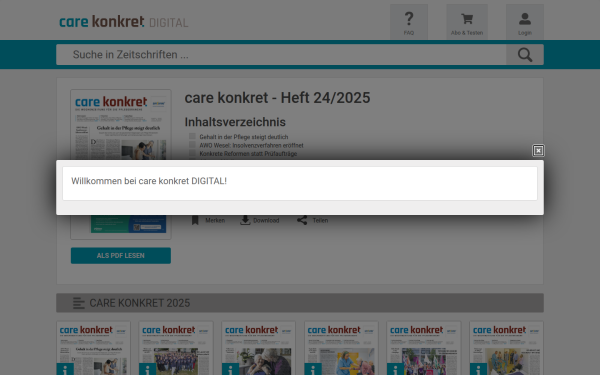Click page icon beside AWO Wesel article
This screenshot has width=600, height=375.
[192, 145]
